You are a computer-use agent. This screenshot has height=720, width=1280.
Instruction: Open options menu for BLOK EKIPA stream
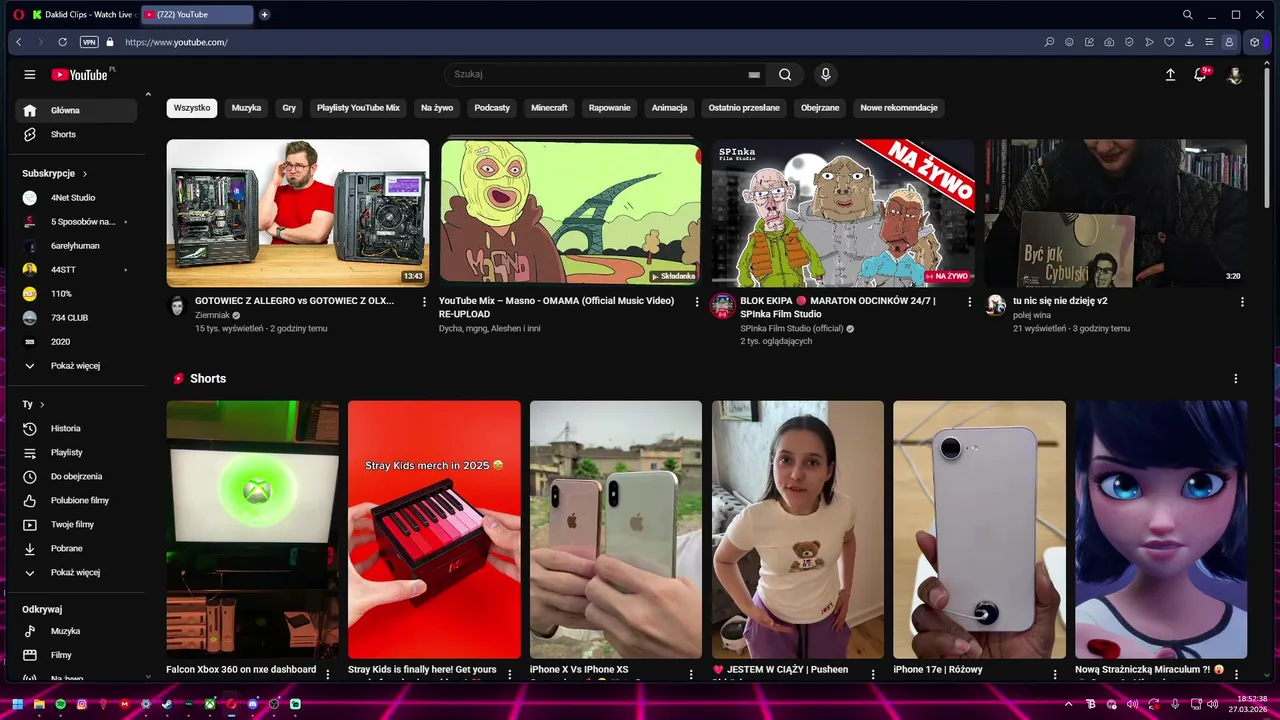(x=969, y=302)
